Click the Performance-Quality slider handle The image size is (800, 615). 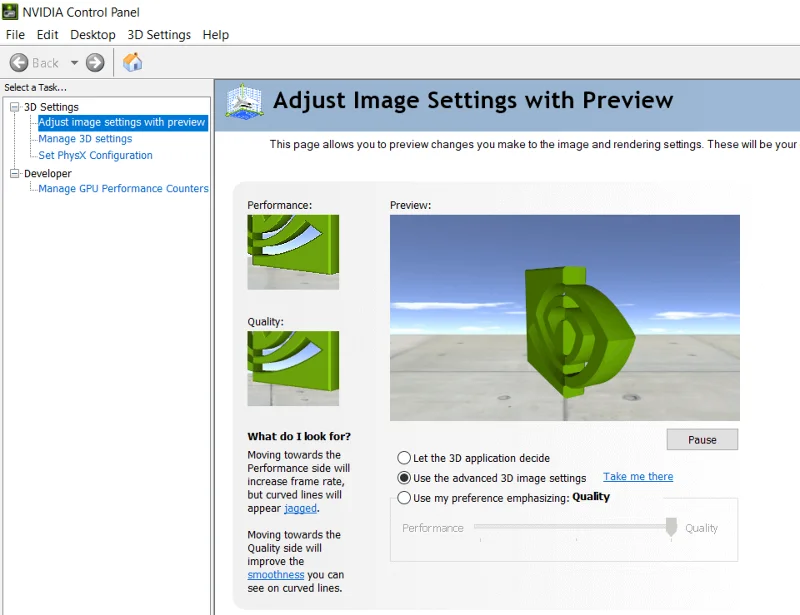671,527
